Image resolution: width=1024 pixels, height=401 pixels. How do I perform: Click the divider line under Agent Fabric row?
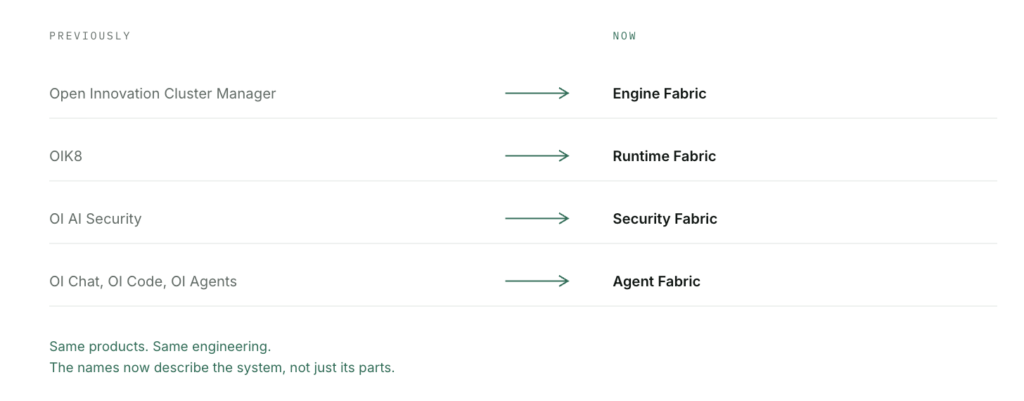point(522,306)
